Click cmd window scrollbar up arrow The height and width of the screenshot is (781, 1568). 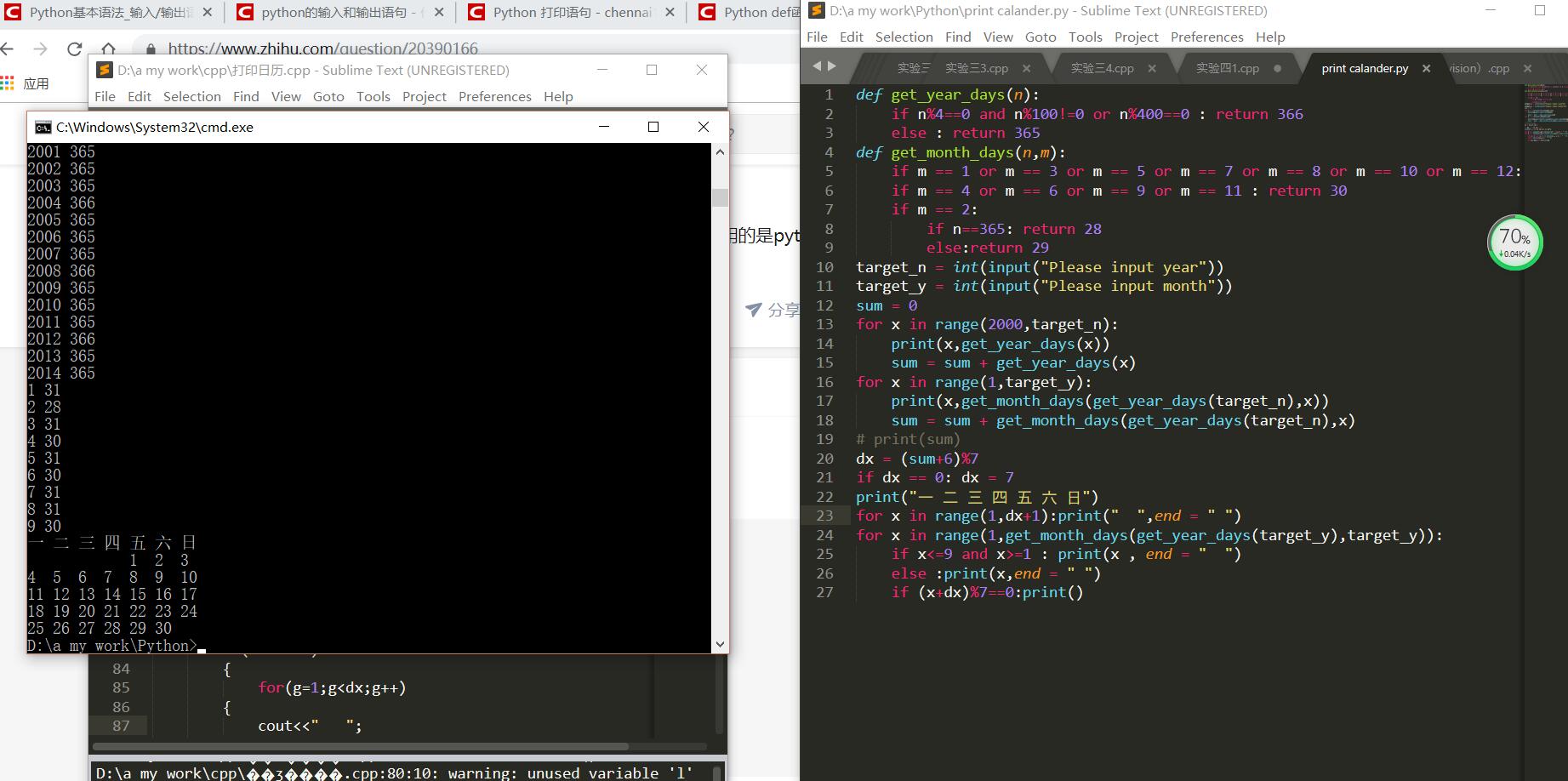pyautogui.click(x=720, y=152)
